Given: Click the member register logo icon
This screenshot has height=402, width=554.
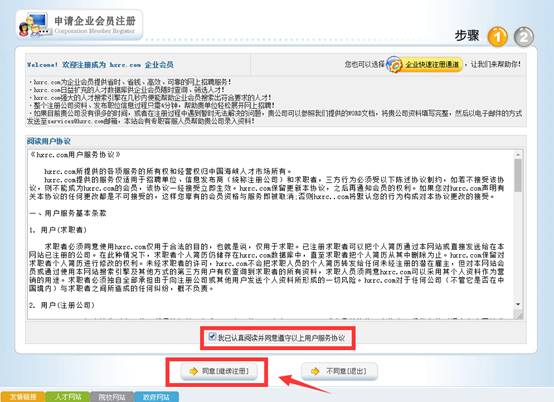Looking at the screenshot, I should click(x=34, y=25).
